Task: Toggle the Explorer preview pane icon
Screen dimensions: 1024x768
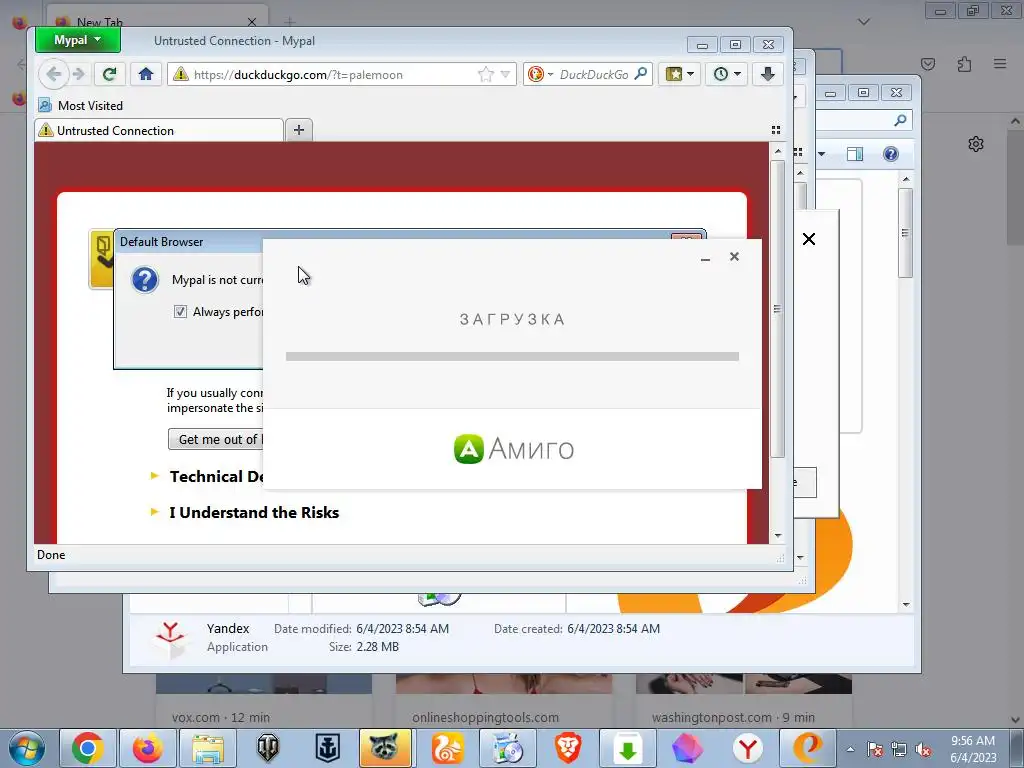Action: (855, 154)
